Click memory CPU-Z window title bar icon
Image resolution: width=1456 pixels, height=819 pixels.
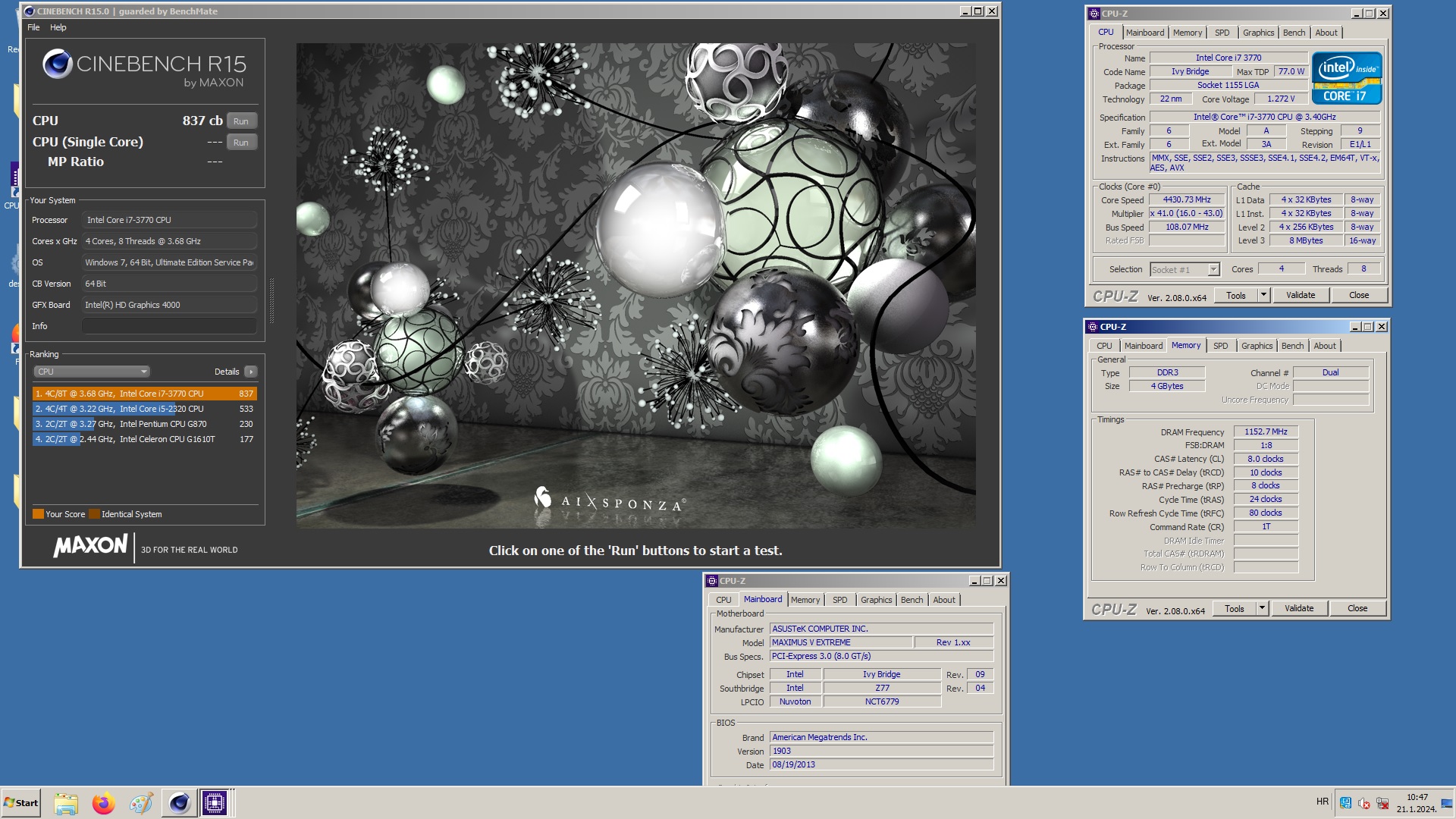pyautogui.click(x=1092, y=327)
